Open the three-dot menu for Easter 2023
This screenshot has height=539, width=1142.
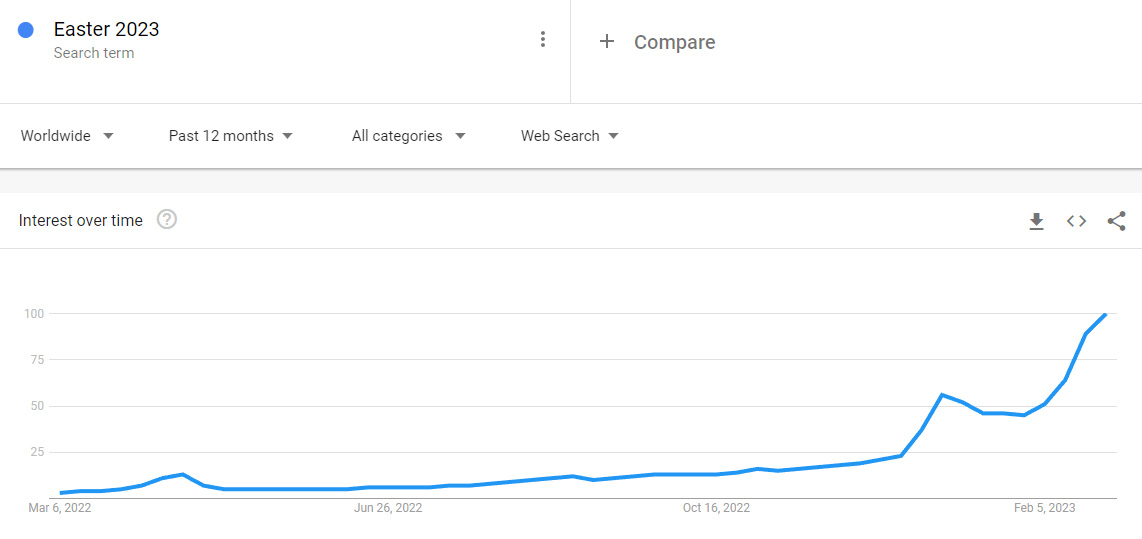[x=543, y=39]
